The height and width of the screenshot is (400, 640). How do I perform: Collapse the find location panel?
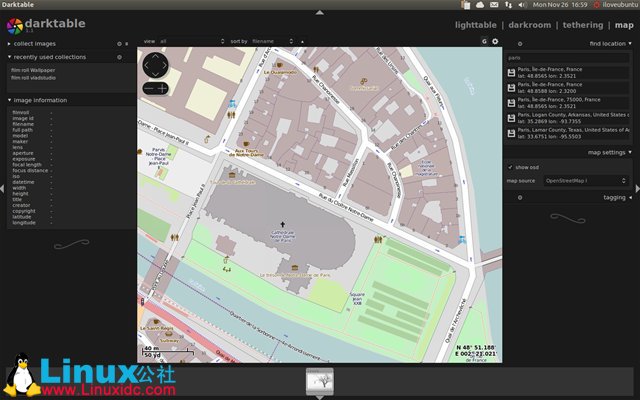[x=630, y=44]
